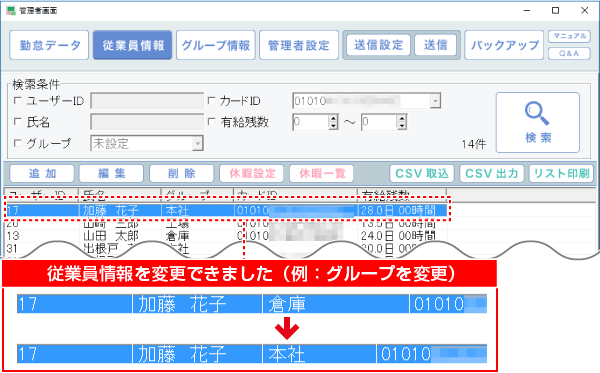Open 送信設定 settings

click(378, 45)
